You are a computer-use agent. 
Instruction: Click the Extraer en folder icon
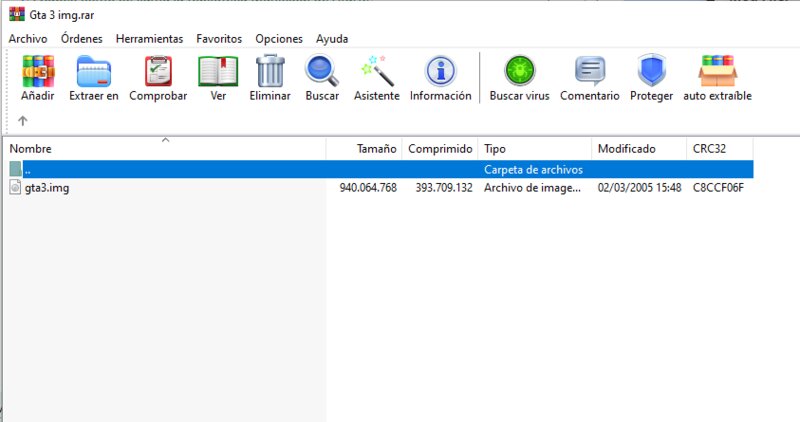pyautogui.click(x=93, y=71)
